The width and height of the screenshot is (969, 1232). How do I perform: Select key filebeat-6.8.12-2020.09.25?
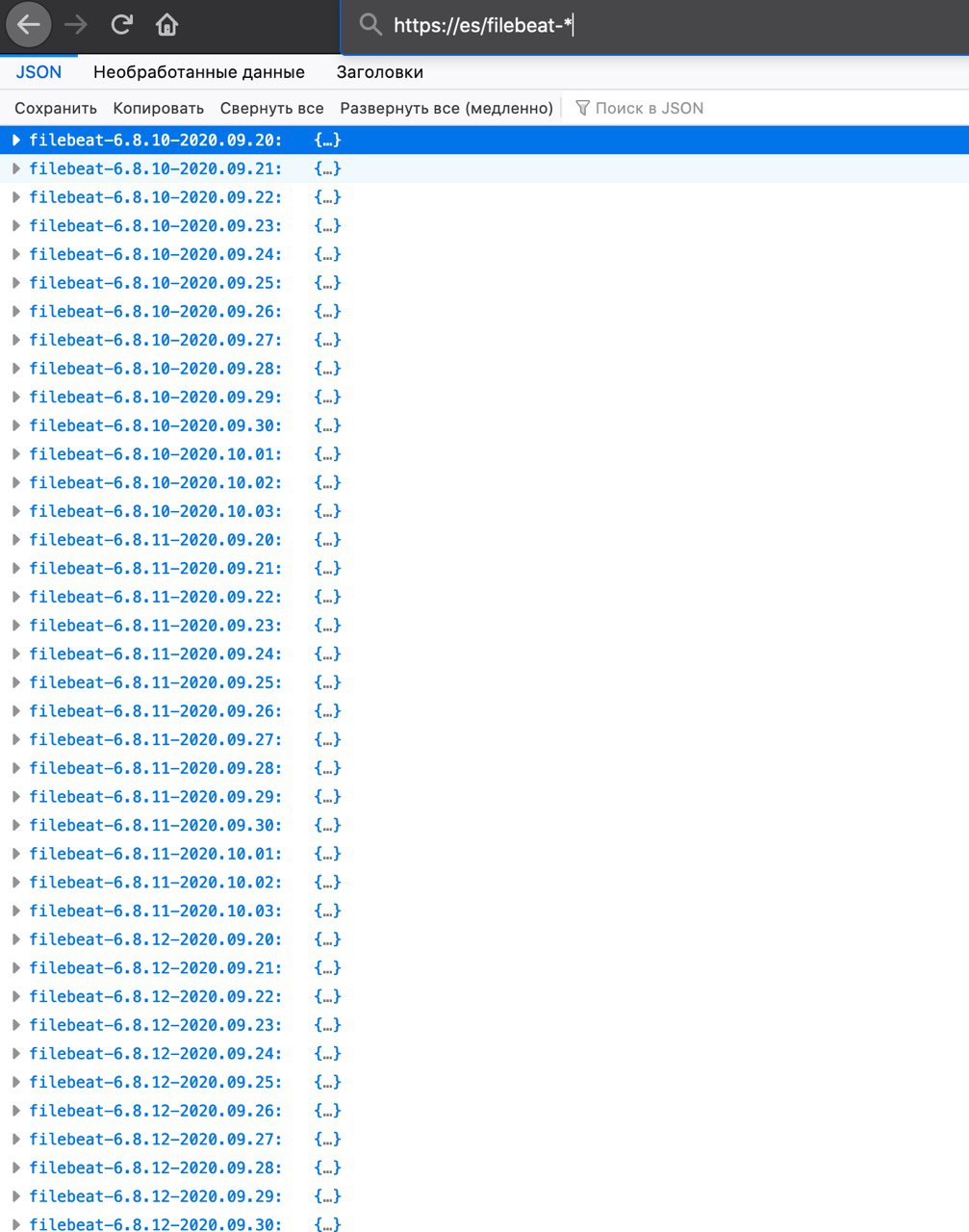[156, 1083]
